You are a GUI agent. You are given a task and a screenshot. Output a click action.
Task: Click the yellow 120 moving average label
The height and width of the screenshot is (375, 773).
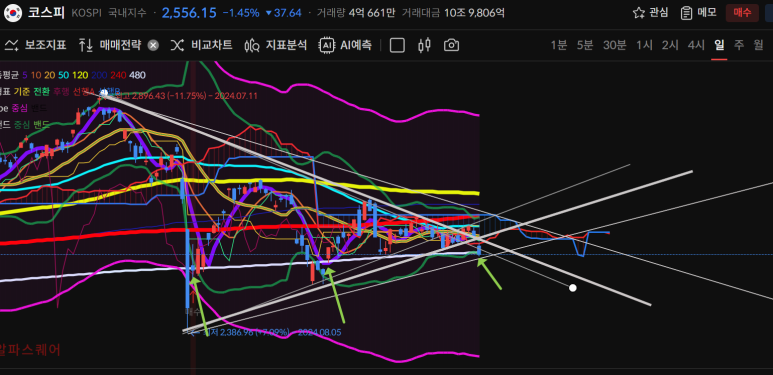pyautogui.click(x=80, y=75)
